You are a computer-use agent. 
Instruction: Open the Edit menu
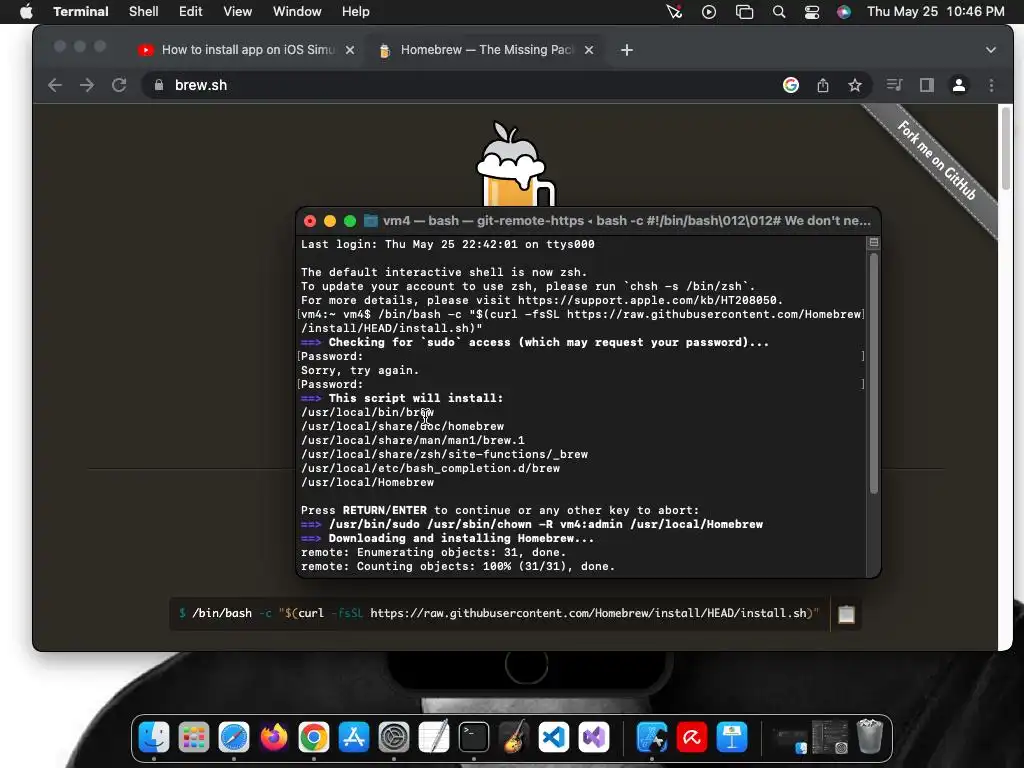(191, 11)
